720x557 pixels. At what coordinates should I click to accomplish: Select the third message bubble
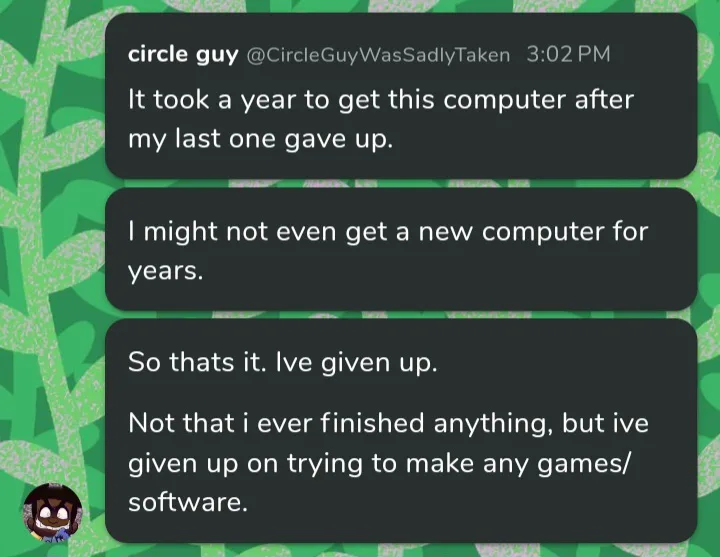[x=400, y=431]
